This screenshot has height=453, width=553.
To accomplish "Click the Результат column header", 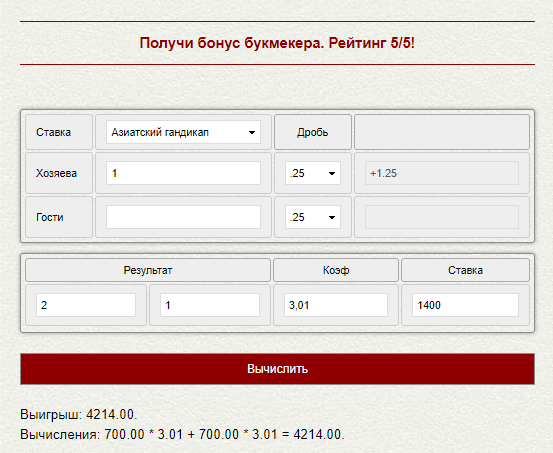I will [148, 270].
